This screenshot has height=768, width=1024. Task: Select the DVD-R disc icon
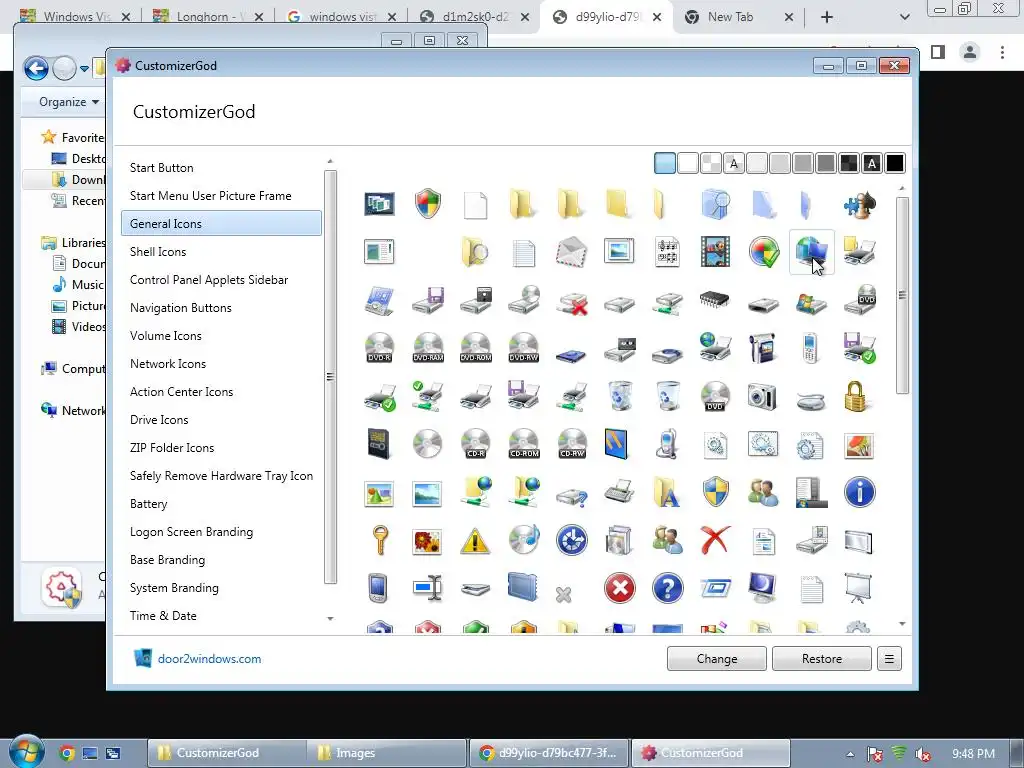click(x=379, y=348)
